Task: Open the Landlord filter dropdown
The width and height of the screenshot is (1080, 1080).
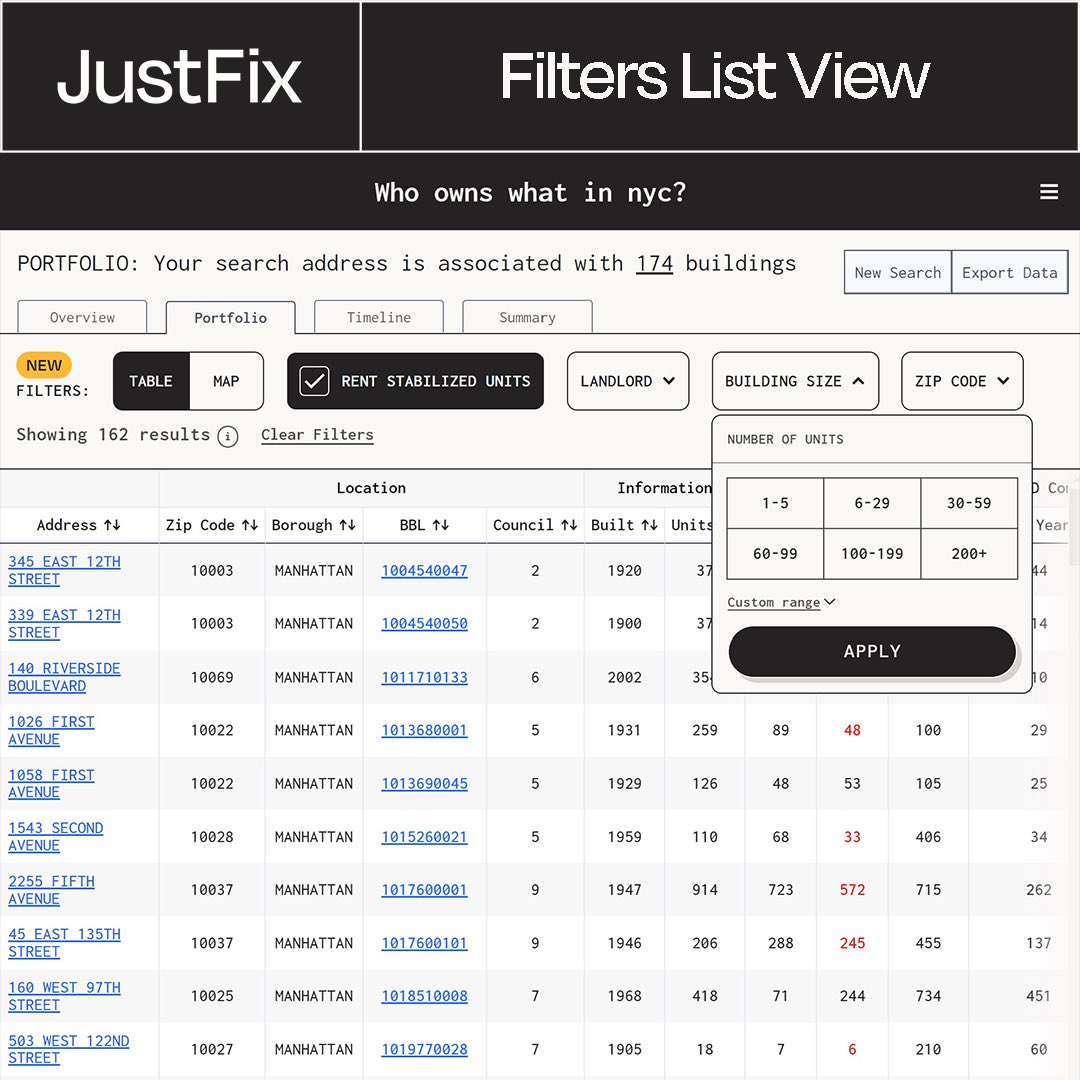Action: pyautogui.click(x=628, y=381)
